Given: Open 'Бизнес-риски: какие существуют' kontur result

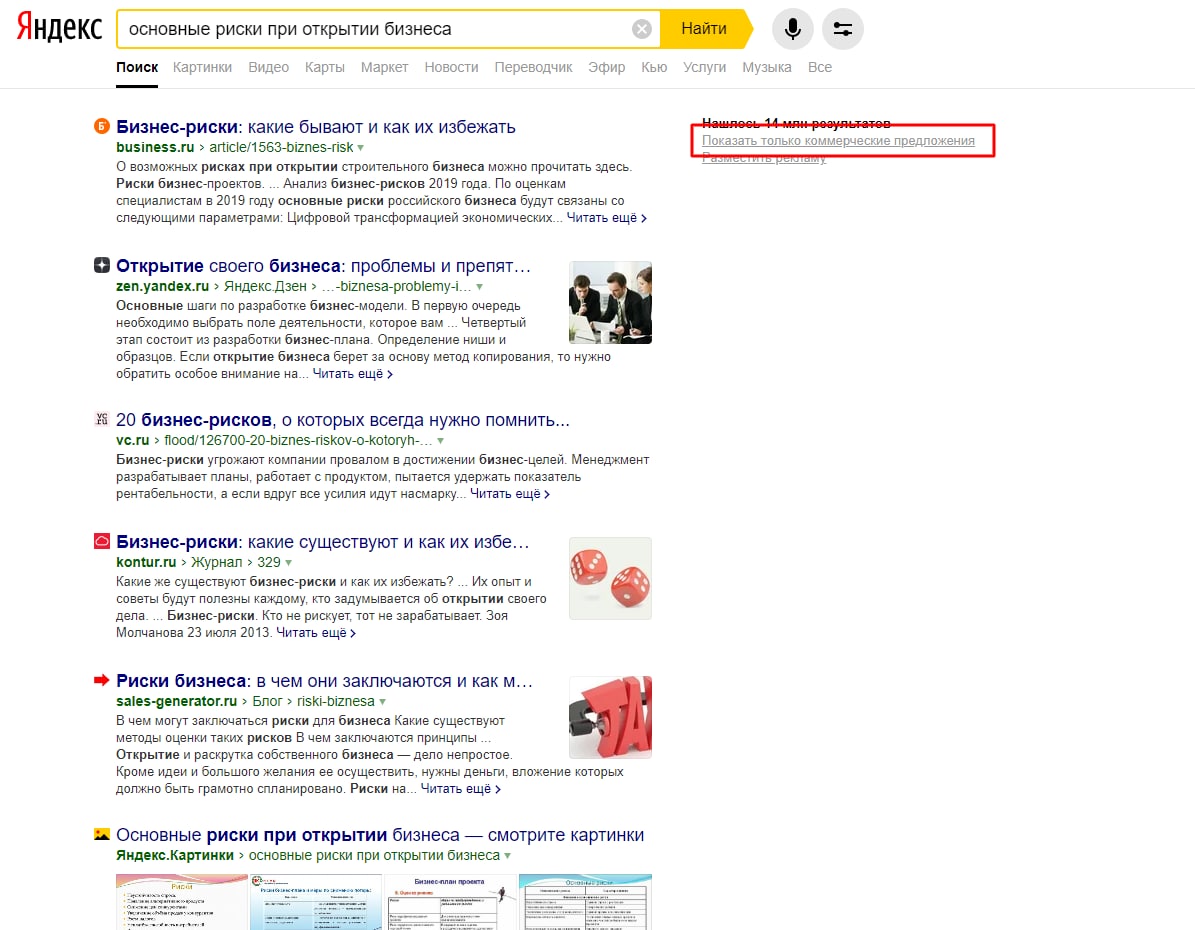Looking at the screenshot, I should tap(322, 541).
